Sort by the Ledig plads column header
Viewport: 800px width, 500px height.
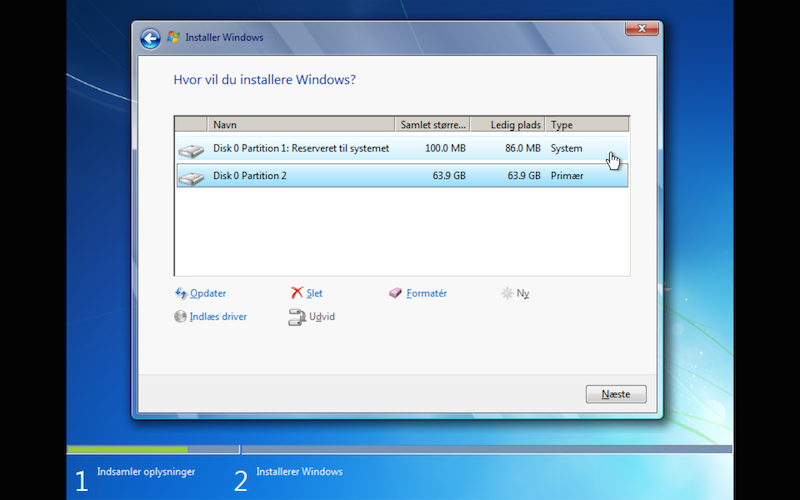(x=508, y=124)
